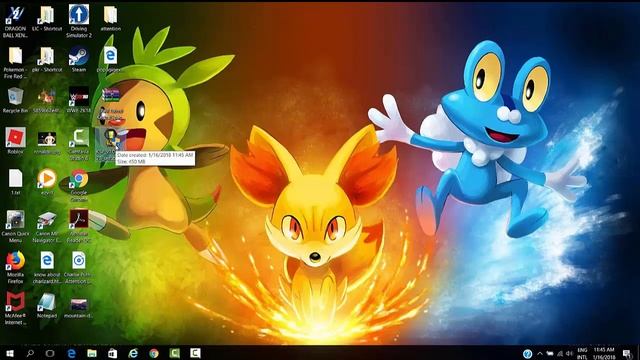Launch Roblox from the desktop
Screen dimensions: 640x360
[16, 141]
